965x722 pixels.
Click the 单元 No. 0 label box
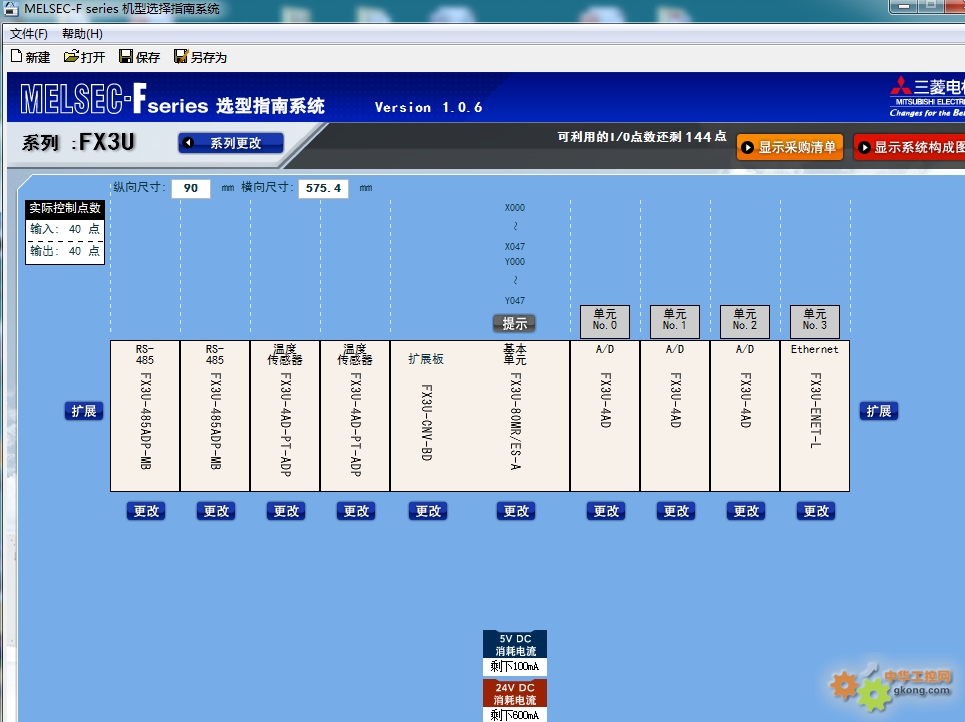[605, 321]
